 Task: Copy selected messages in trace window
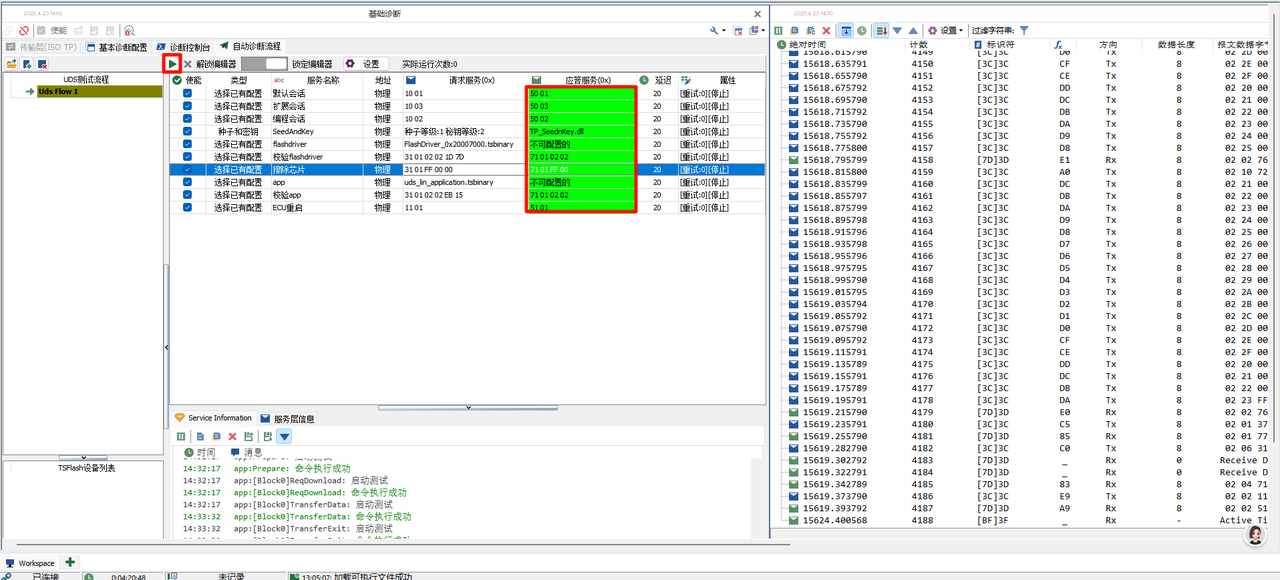pyautogui.click(x=795, y=30)
